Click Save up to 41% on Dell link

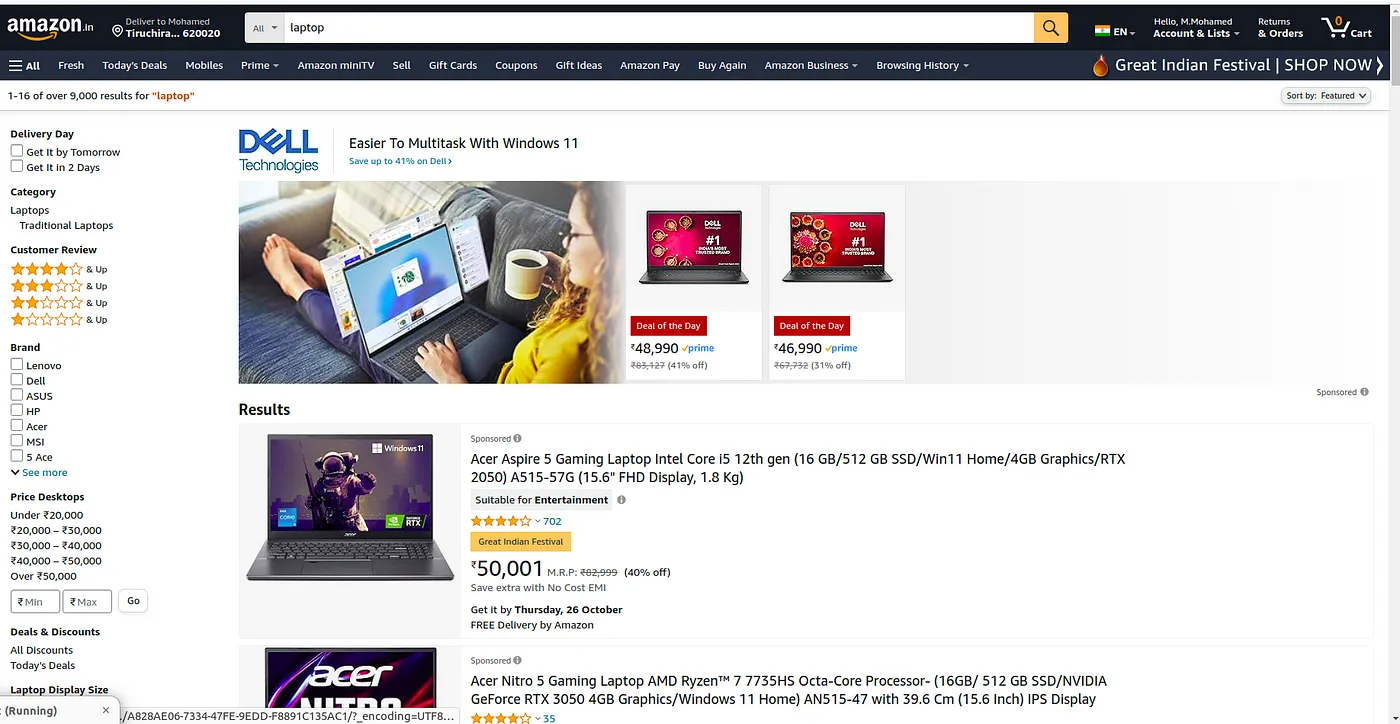coord(400,161)
